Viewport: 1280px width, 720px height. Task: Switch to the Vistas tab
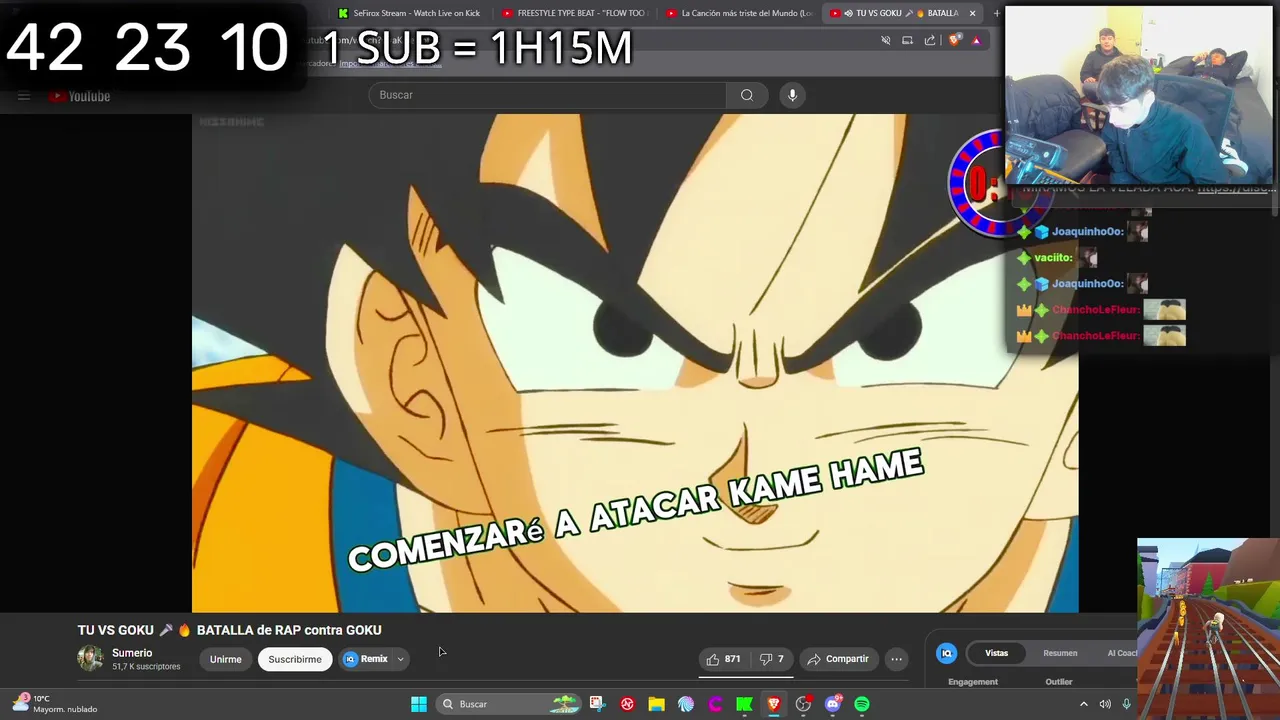[x=997, y=653]
